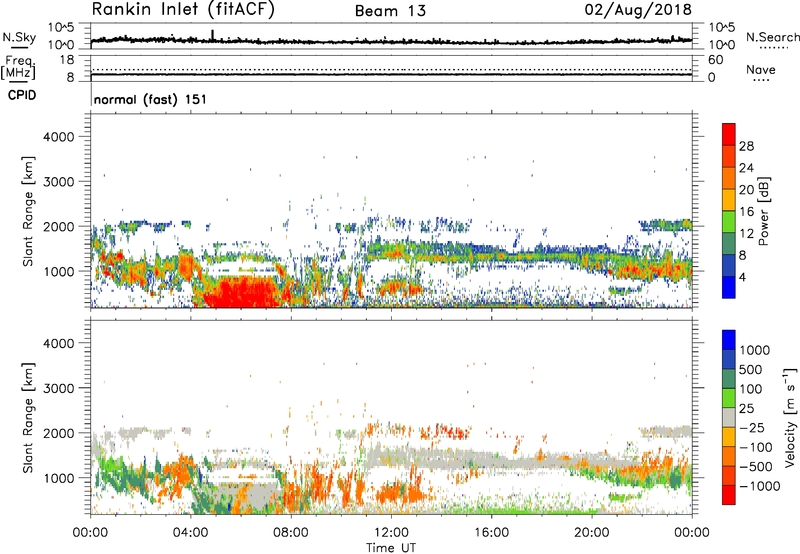The width and height of the screenshot is (800, 554).
Task: Click the 'N.Search' legend label
Action: click(772, 37)
